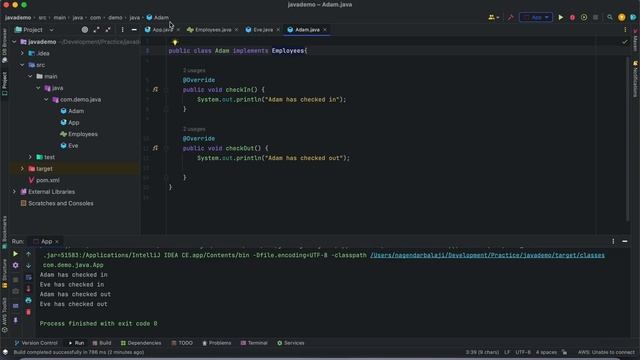The image size is (640, 360).
Task: Click implements gutter icon beside checkOut method
Action: click(155, 148)
